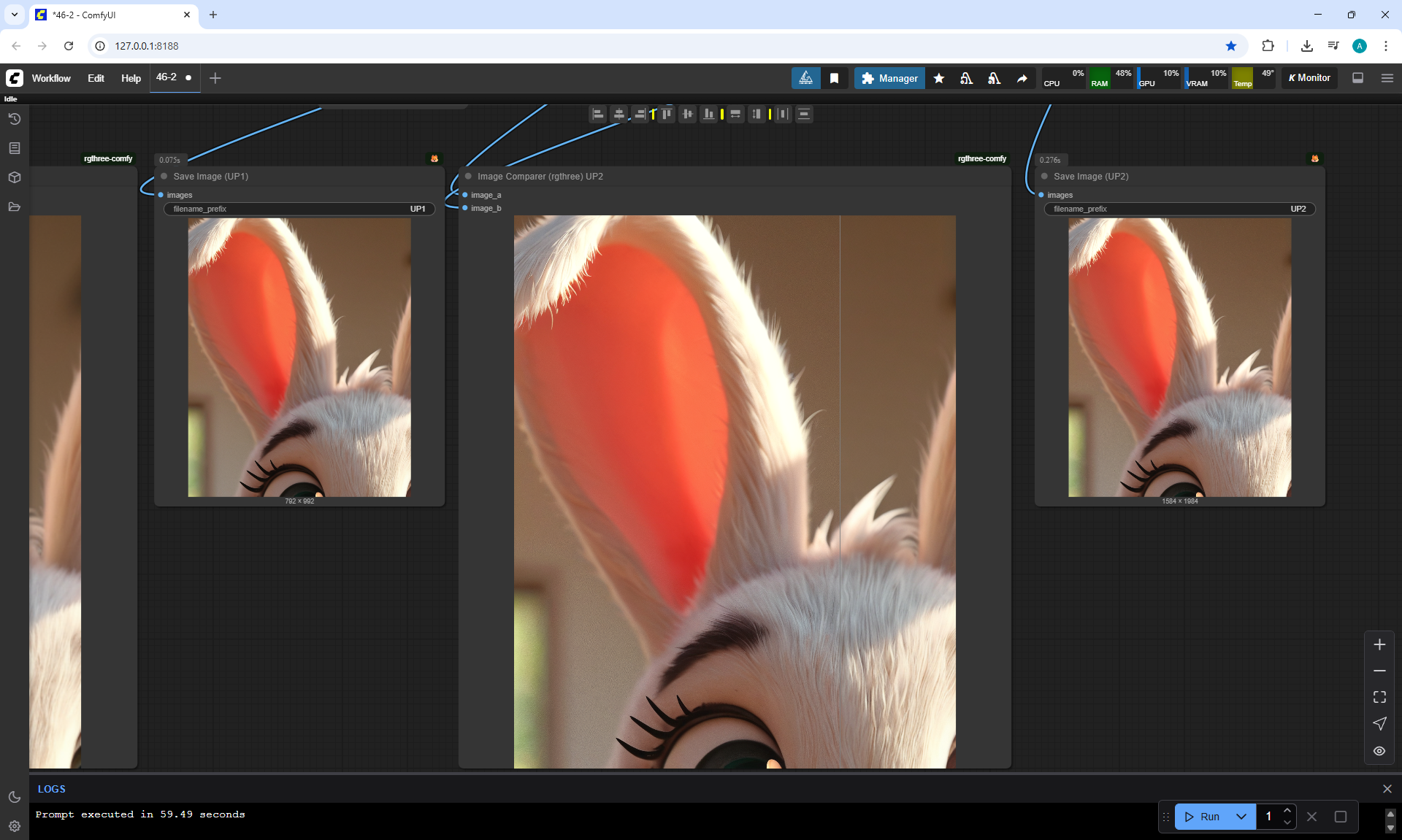Click the fit view canvas icon
1402x840 pixels.
pos(1379,697)
